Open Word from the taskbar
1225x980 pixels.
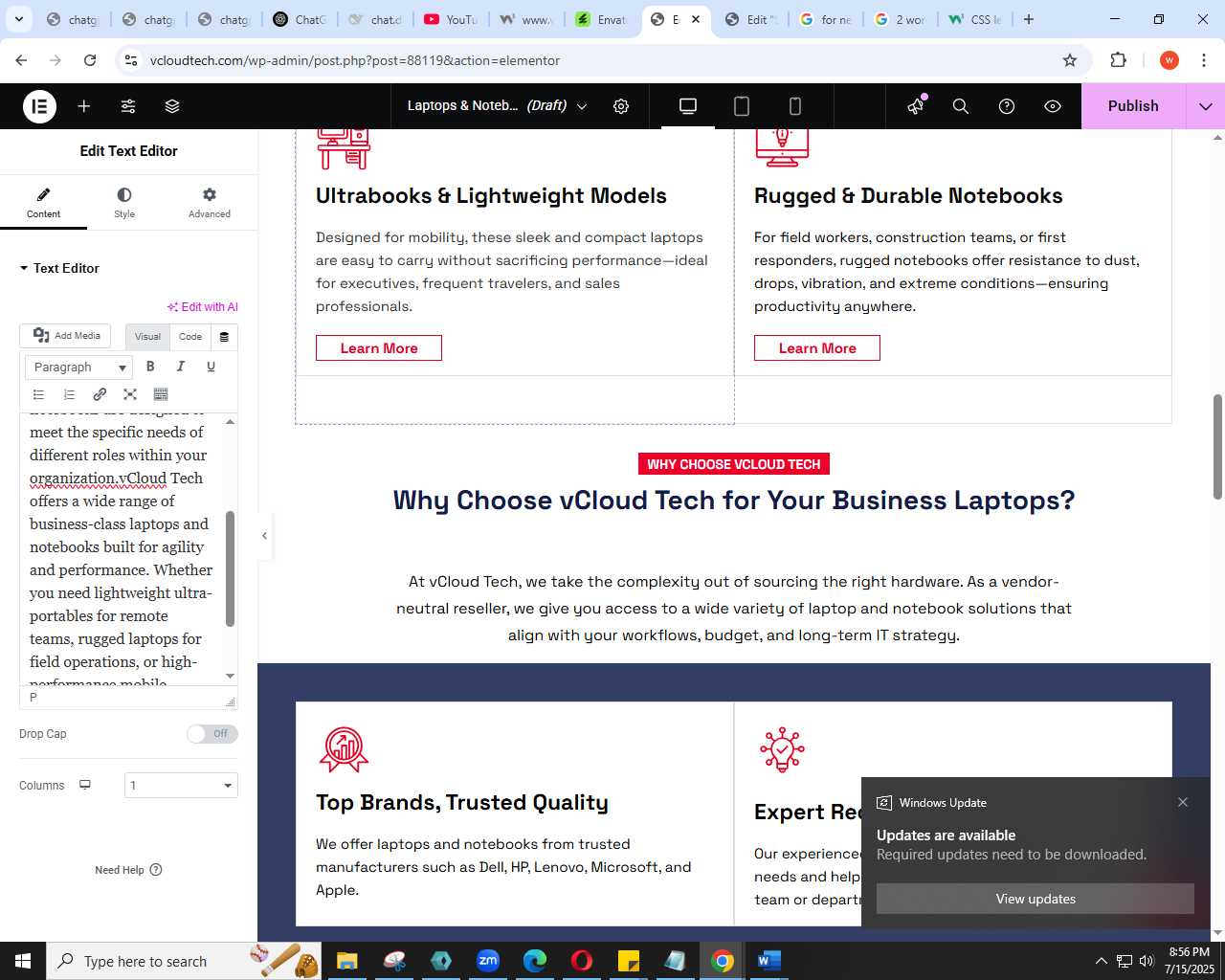(x=769, y=961)
